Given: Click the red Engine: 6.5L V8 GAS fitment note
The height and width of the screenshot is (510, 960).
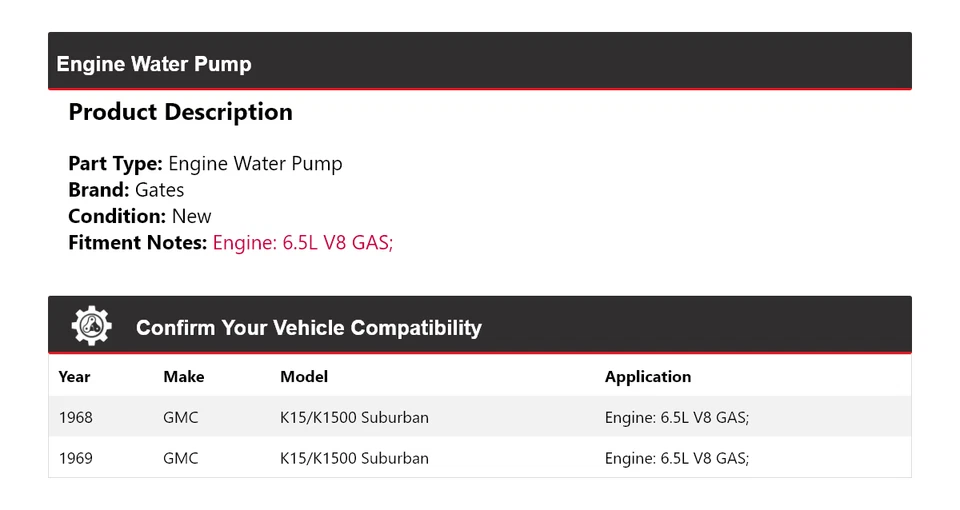Looking at the screenshot, I should (x=303, y=242).
